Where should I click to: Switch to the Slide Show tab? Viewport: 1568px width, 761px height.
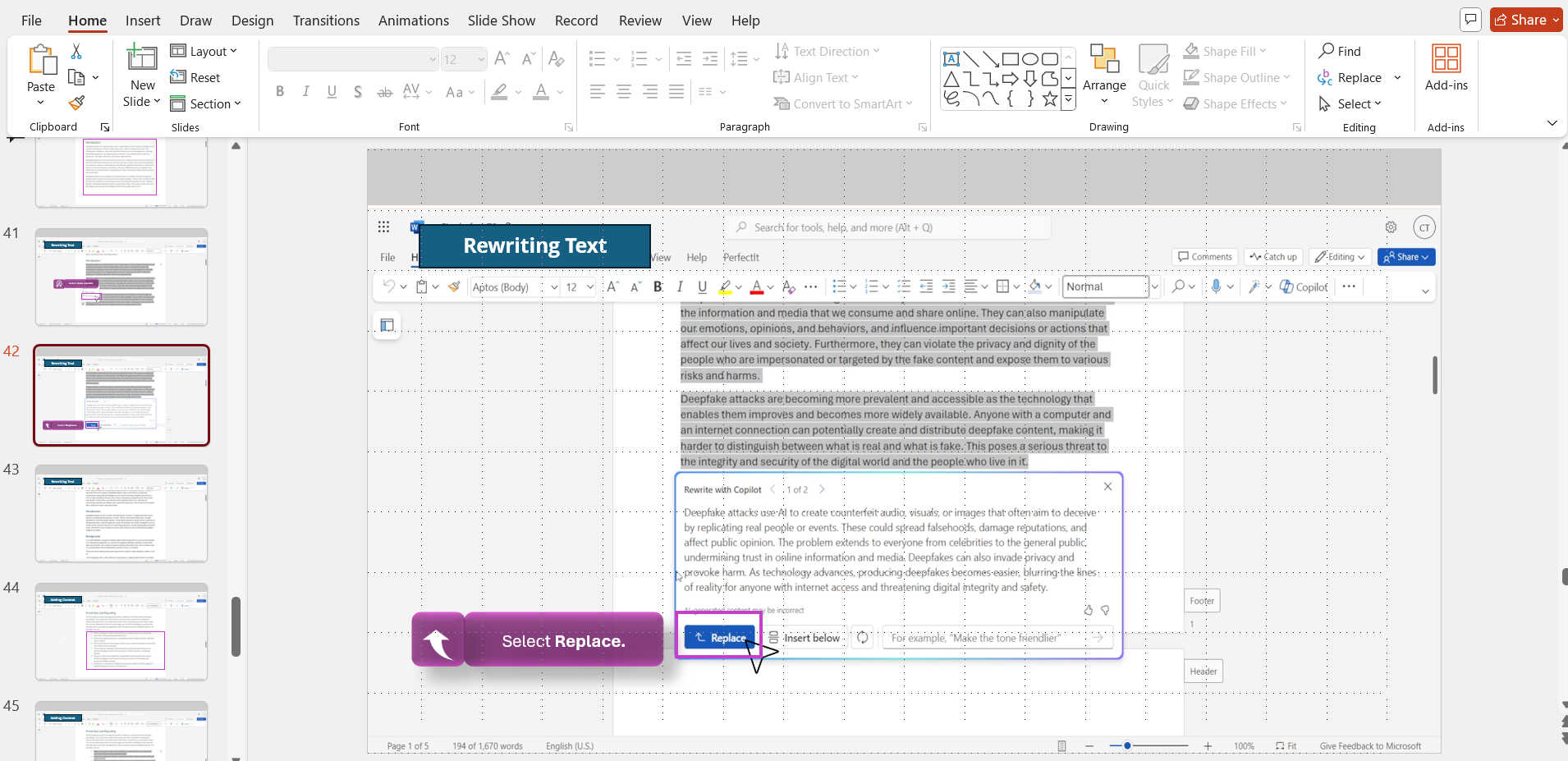(502, 21)
